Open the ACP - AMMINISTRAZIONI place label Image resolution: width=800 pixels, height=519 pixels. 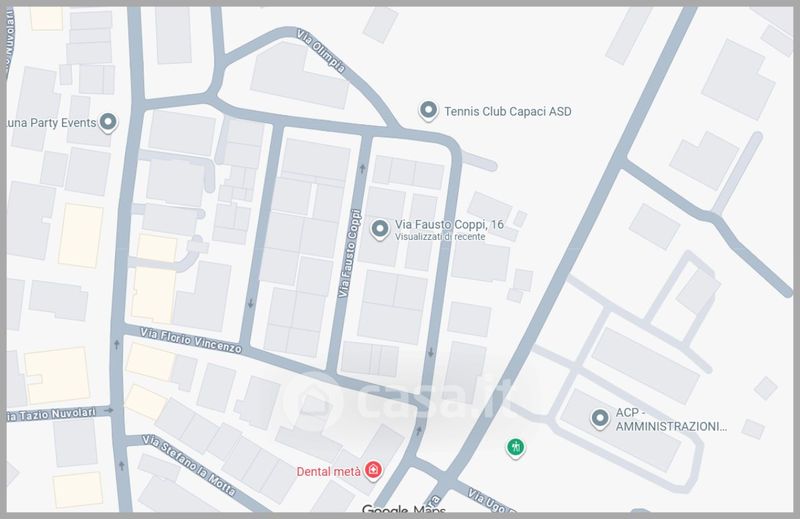pyautogui.click(x=670, y=419)
